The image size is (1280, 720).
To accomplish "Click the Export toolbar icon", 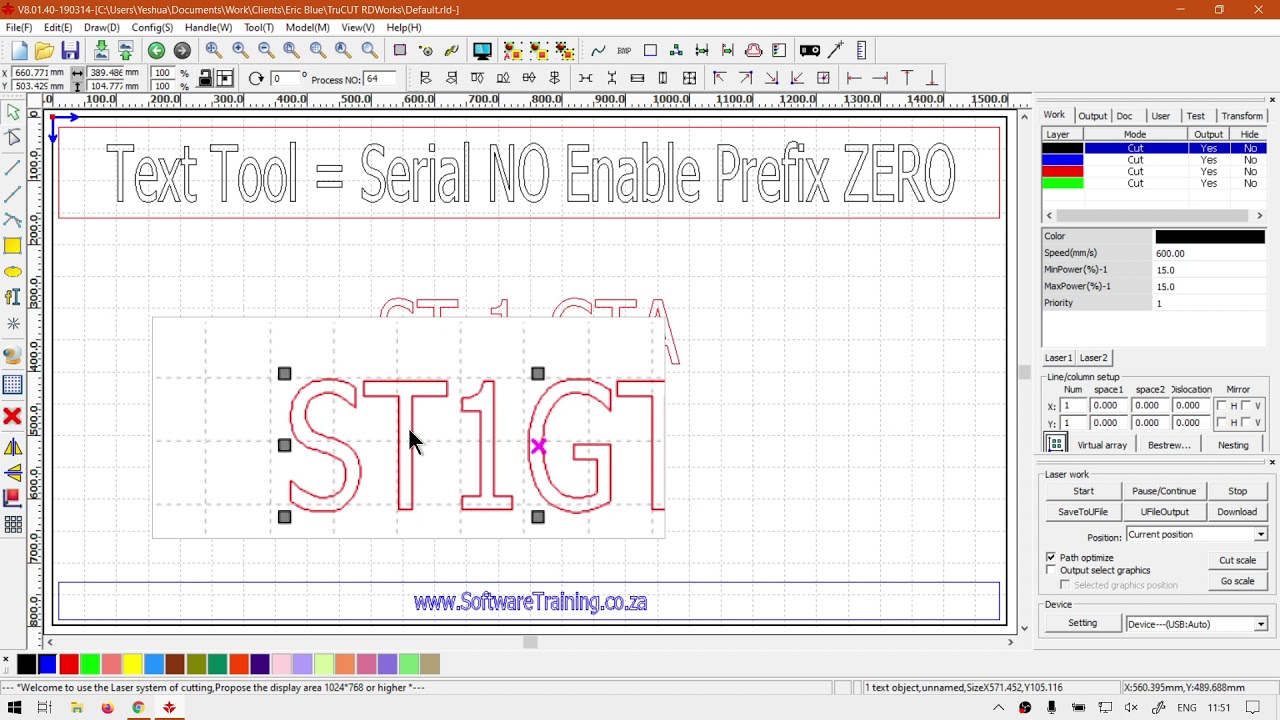I will click(126, 51).
